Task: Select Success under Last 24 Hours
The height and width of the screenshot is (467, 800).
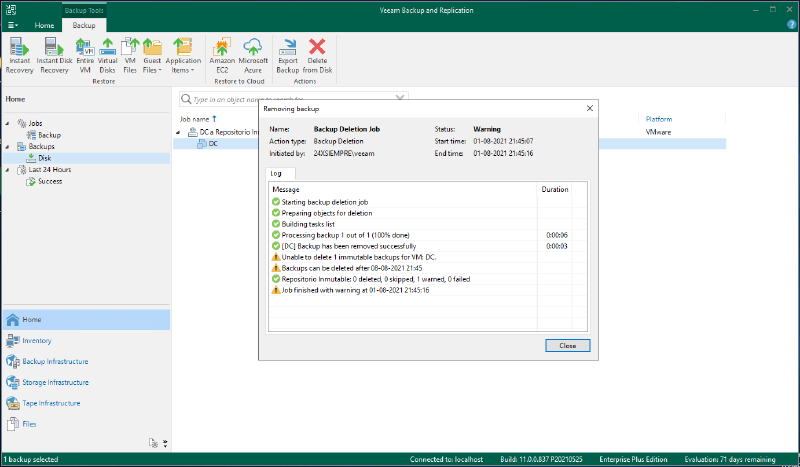Action: [44, 181]
